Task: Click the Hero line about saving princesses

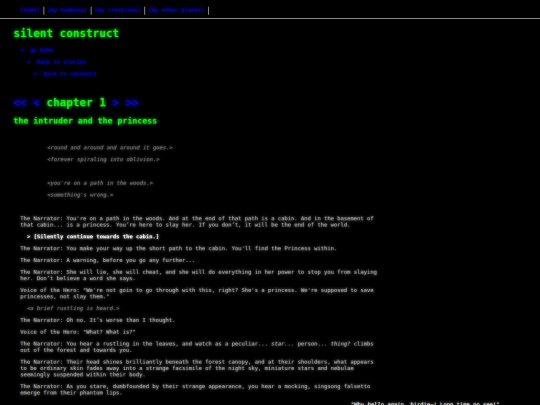Action: 197,293
